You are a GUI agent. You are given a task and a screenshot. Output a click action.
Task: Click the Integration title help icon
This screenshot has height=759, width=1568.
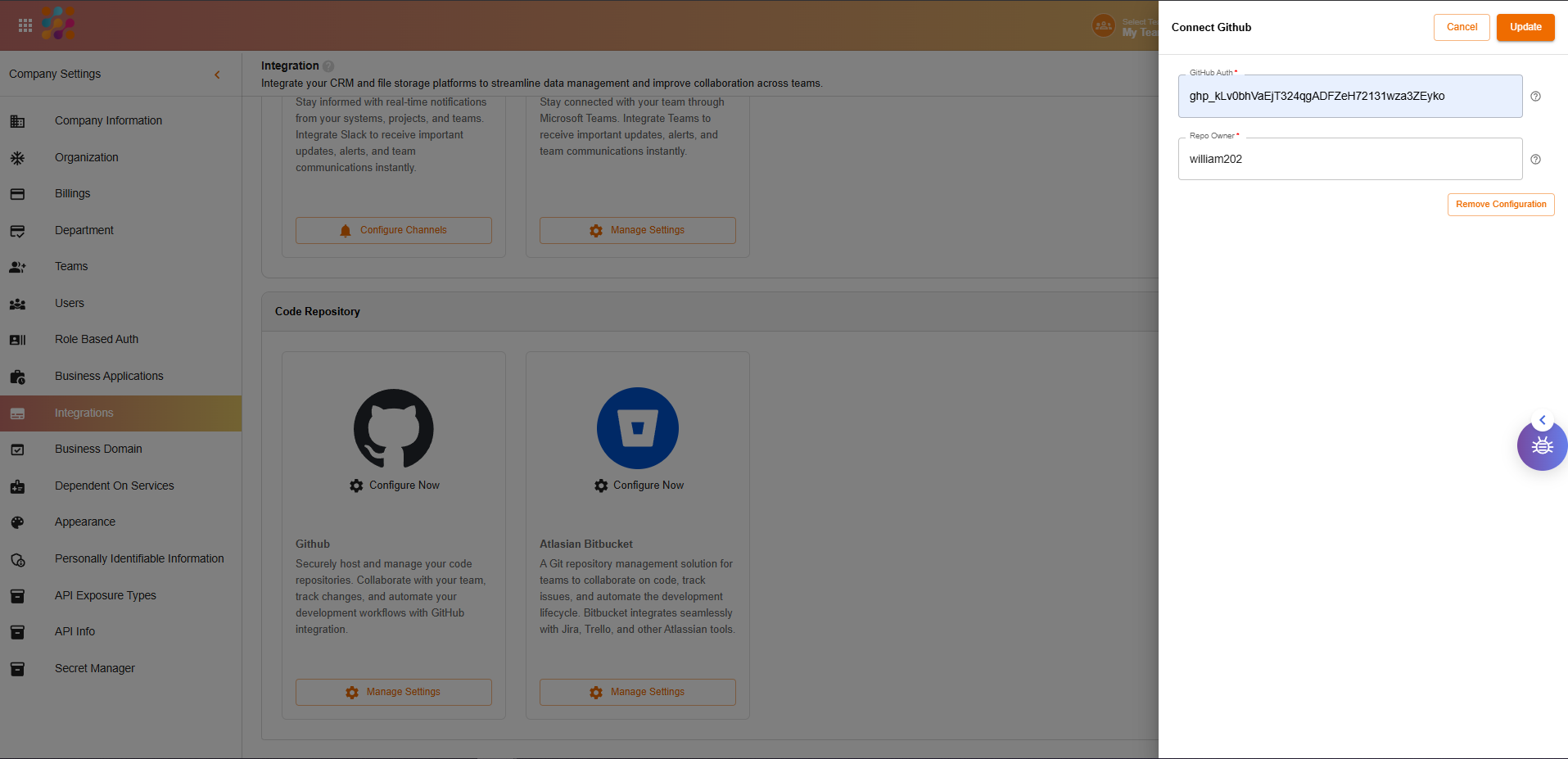pyautogui.click(x=328, y=66)
